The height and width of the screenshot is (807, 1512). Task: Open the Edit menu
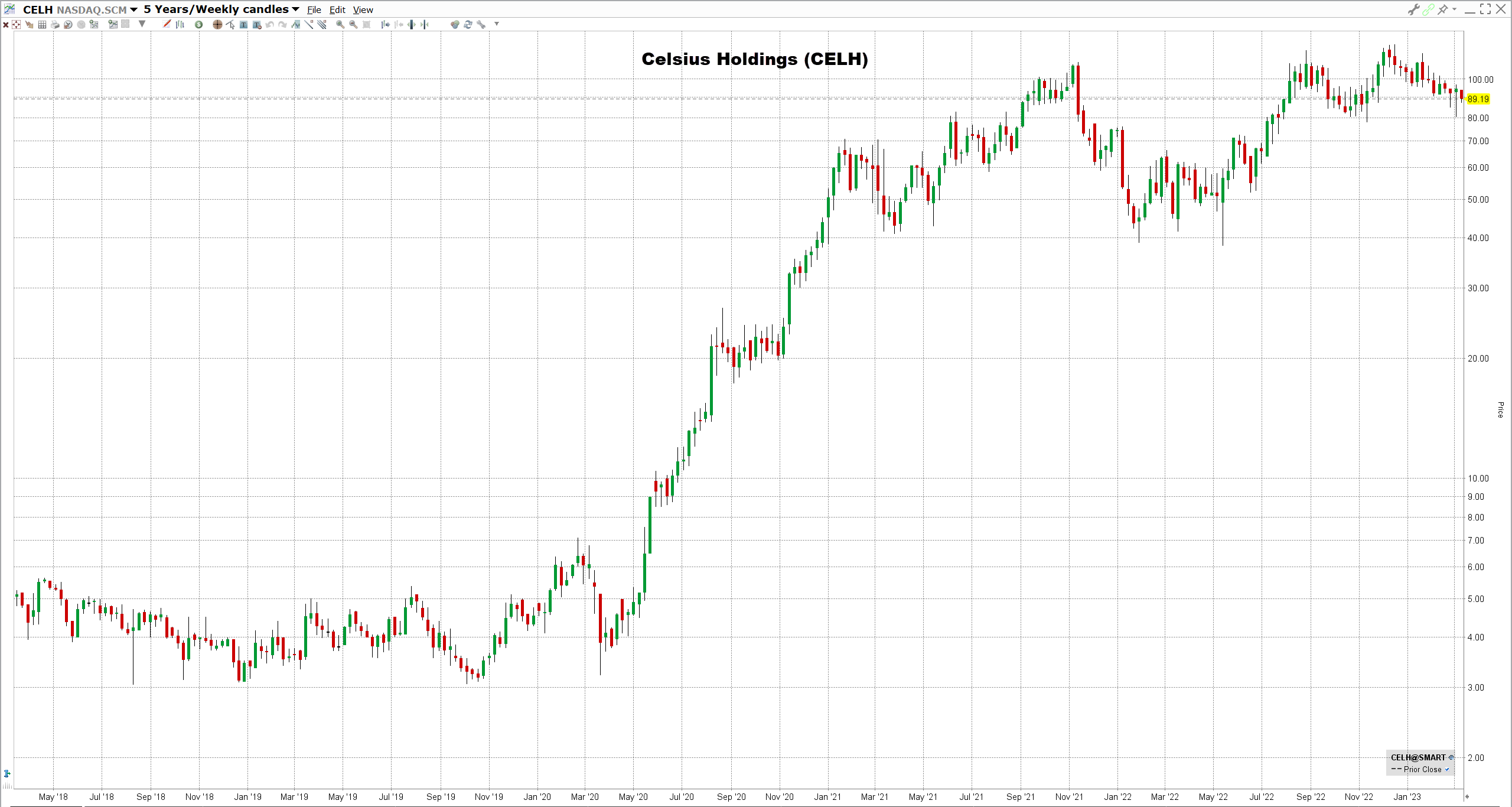point(337,10)
